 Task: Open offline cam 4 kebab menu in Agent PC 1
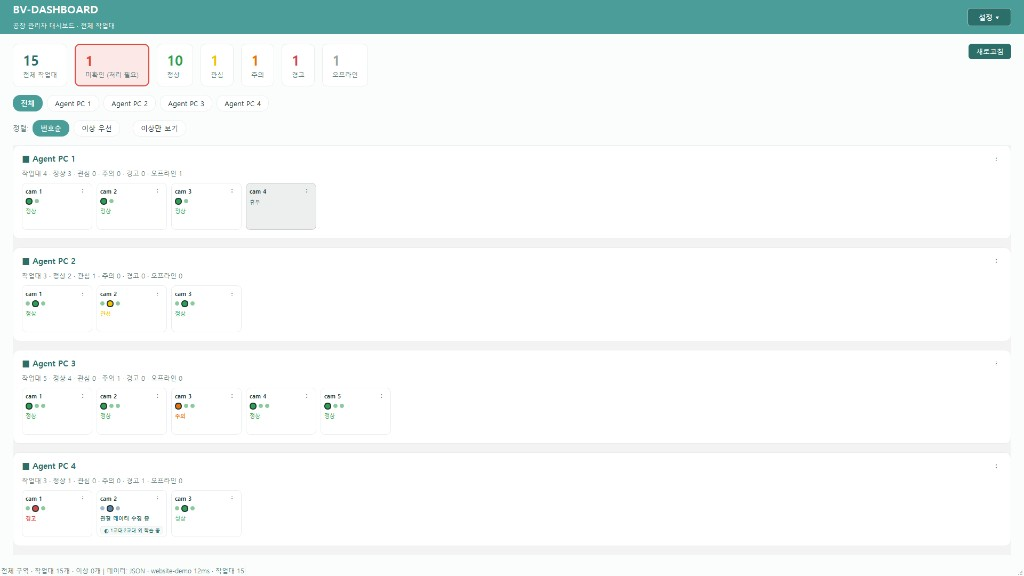point(306,191)
